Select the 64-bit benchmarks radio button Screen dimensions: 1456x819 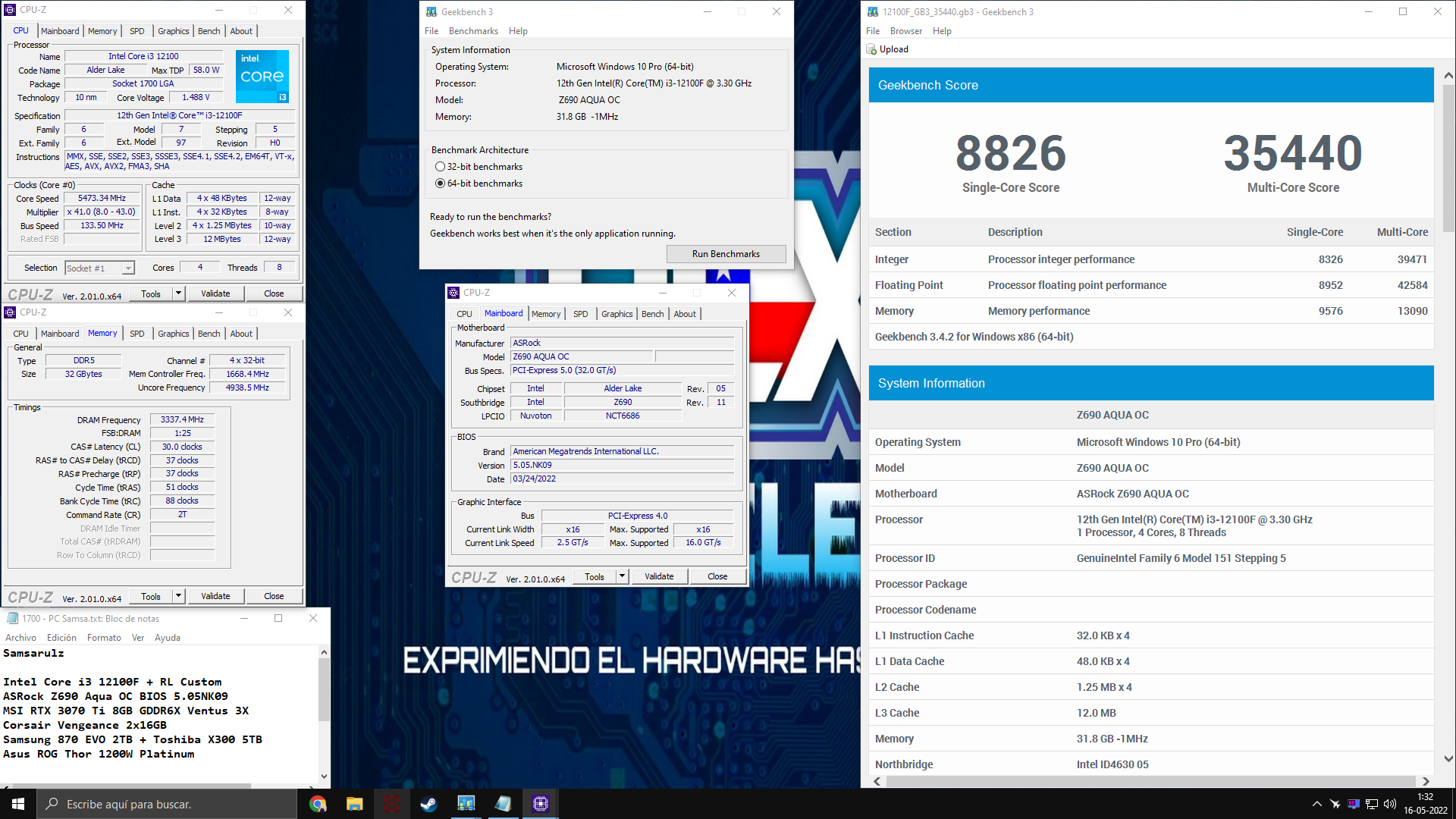(x=440, y=184)
